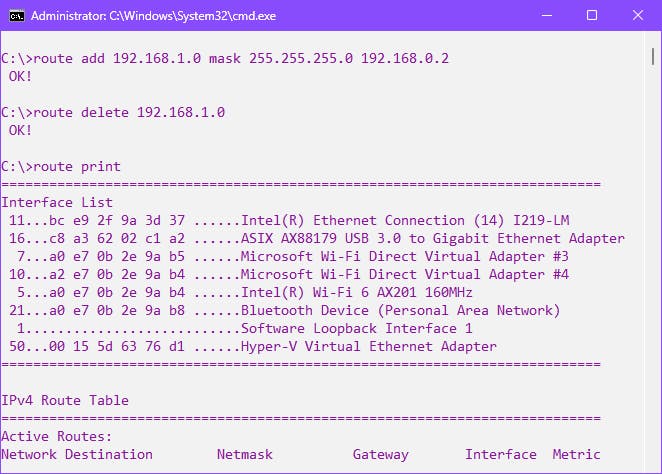Click the 'IPv4 Route Table' heading
Screen dimensions: 662x474
tap(65, 400)
